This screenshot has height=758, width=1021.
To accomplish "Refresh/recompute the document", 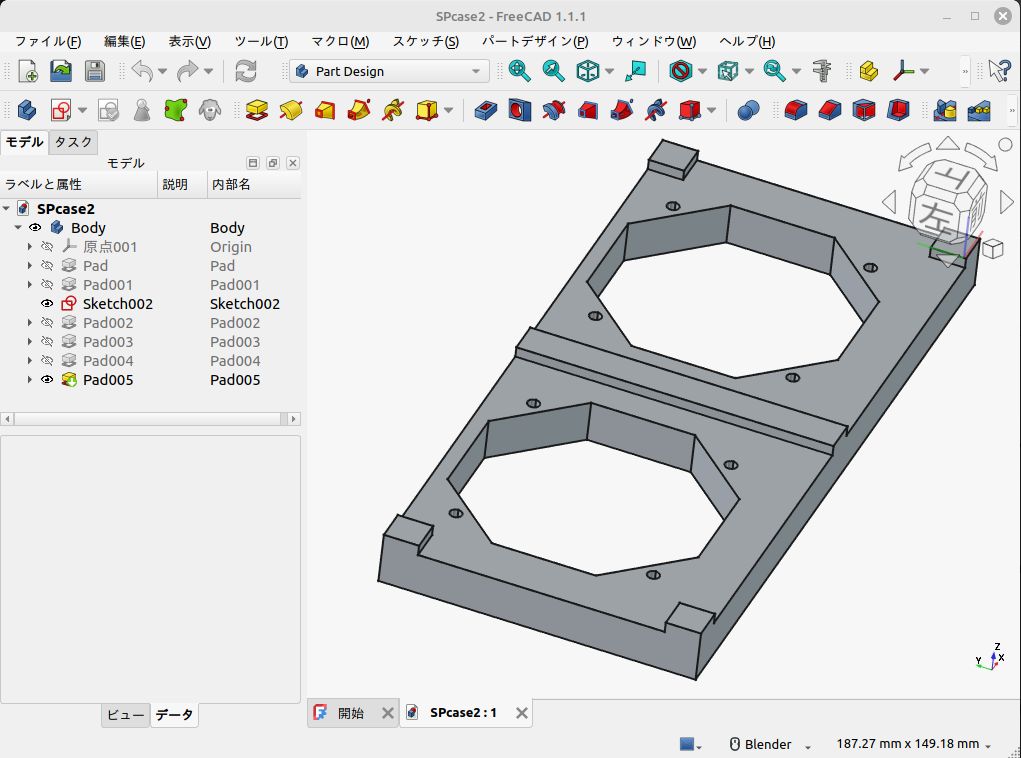I will (x=245, y=71).
